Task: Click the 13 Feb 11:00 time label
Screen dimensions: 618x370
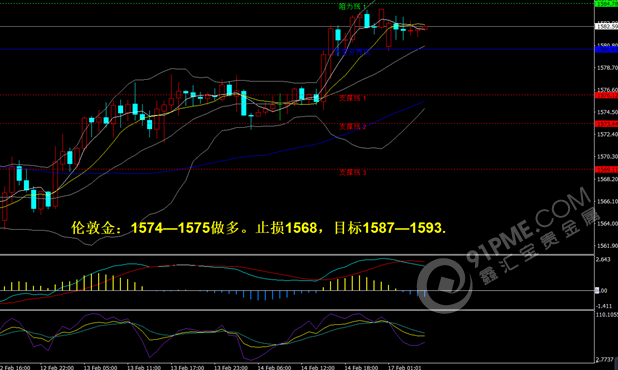Action: [x=144, y=368]
